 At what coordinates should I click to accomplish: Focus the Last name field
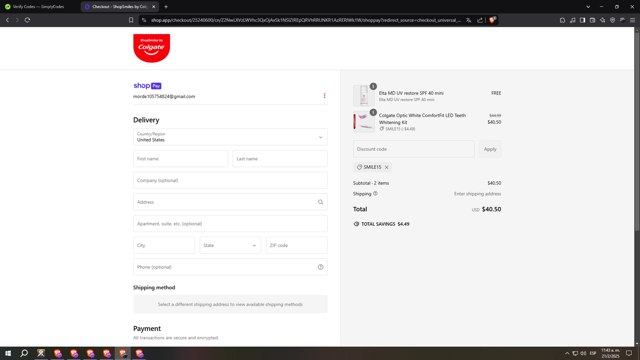click(x=280, y=159)
